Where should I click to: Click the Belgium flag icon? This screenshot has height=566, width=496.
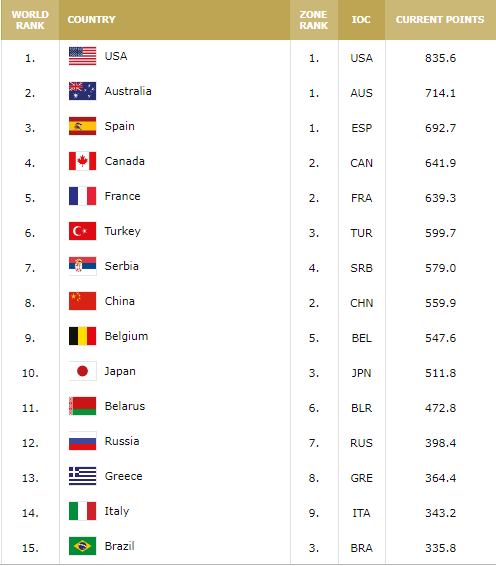(82, 336)
